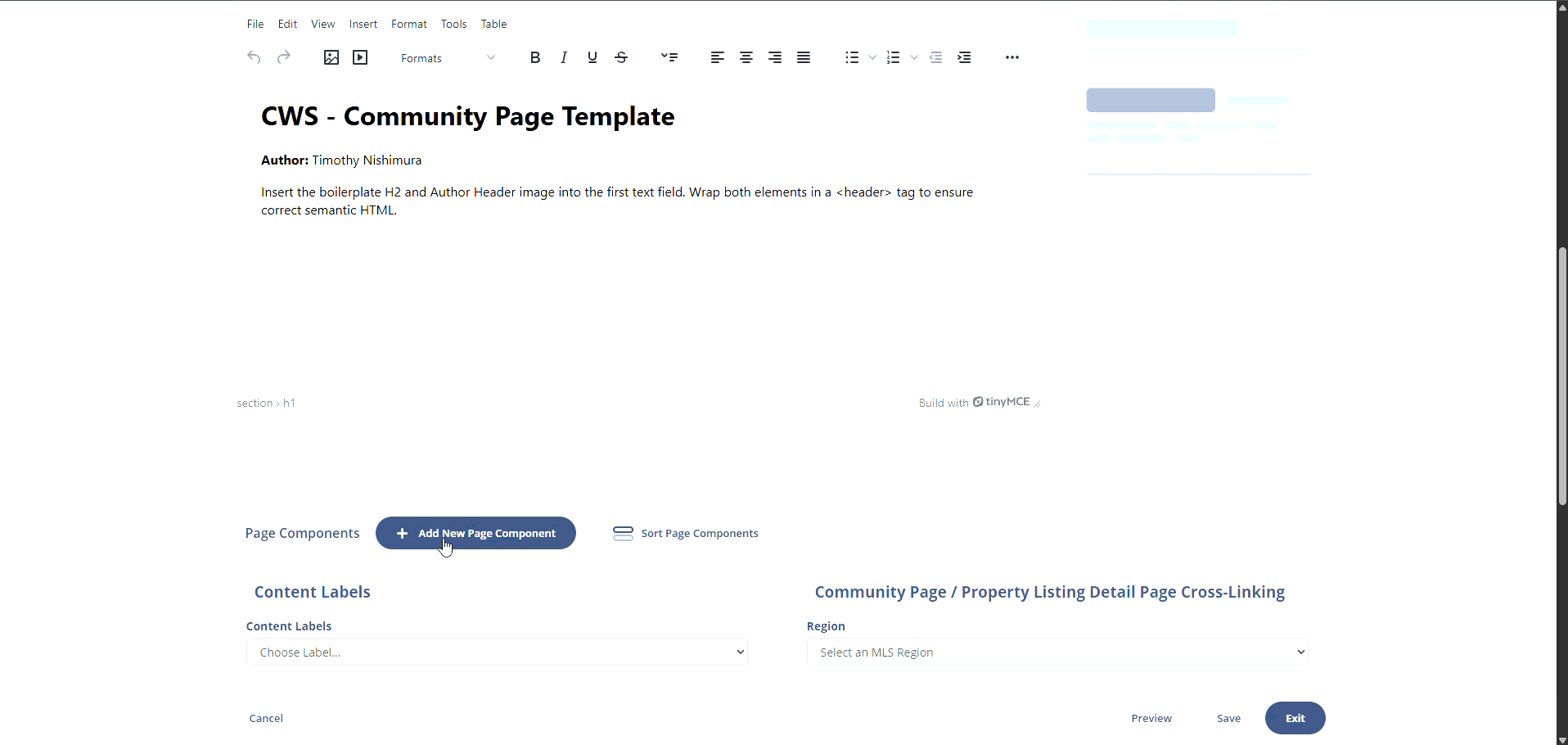Open the Tools menu

(454, 25)
